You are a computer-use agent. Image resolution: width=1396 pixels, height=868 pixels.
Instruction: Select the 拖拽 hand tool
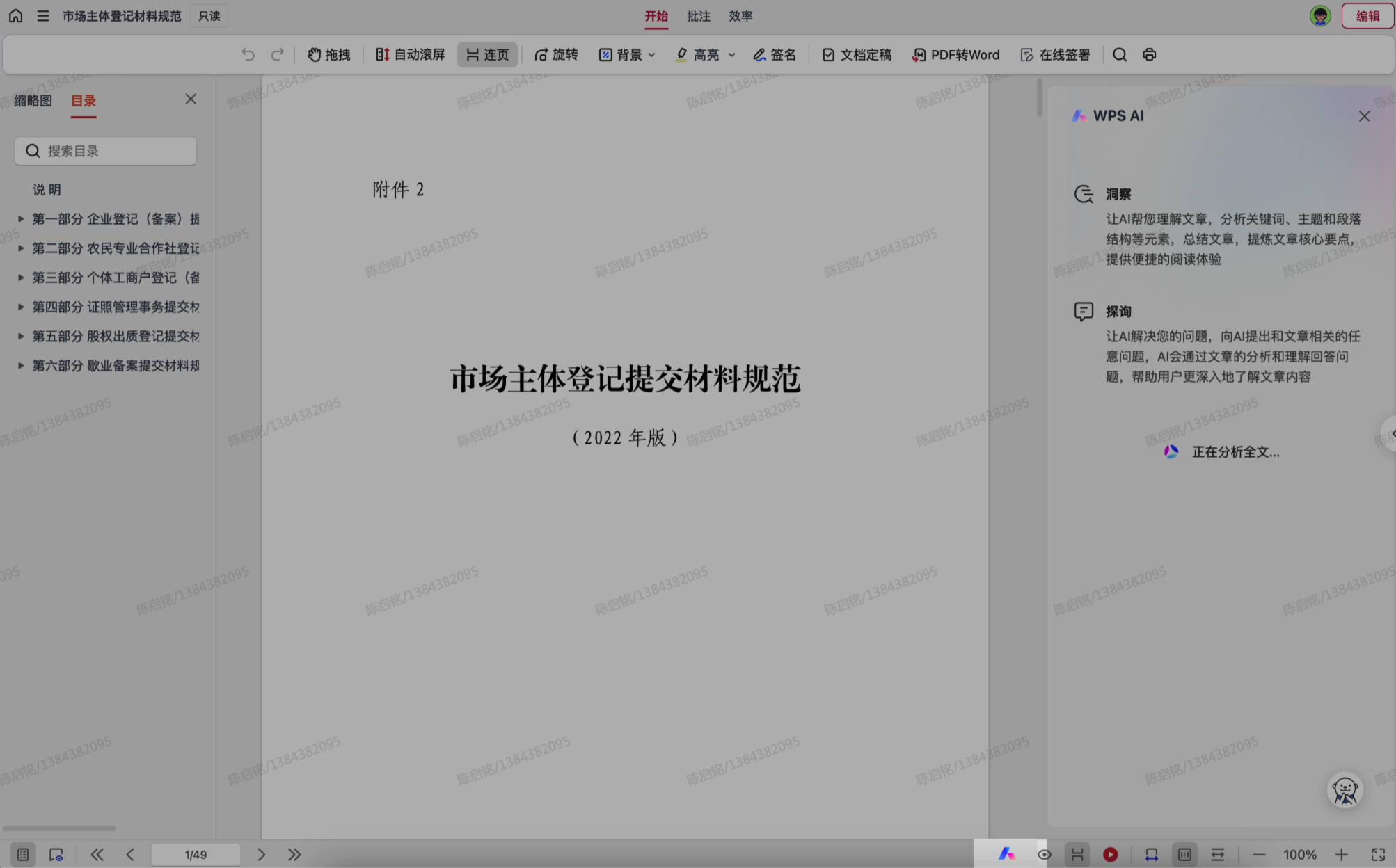328,55
